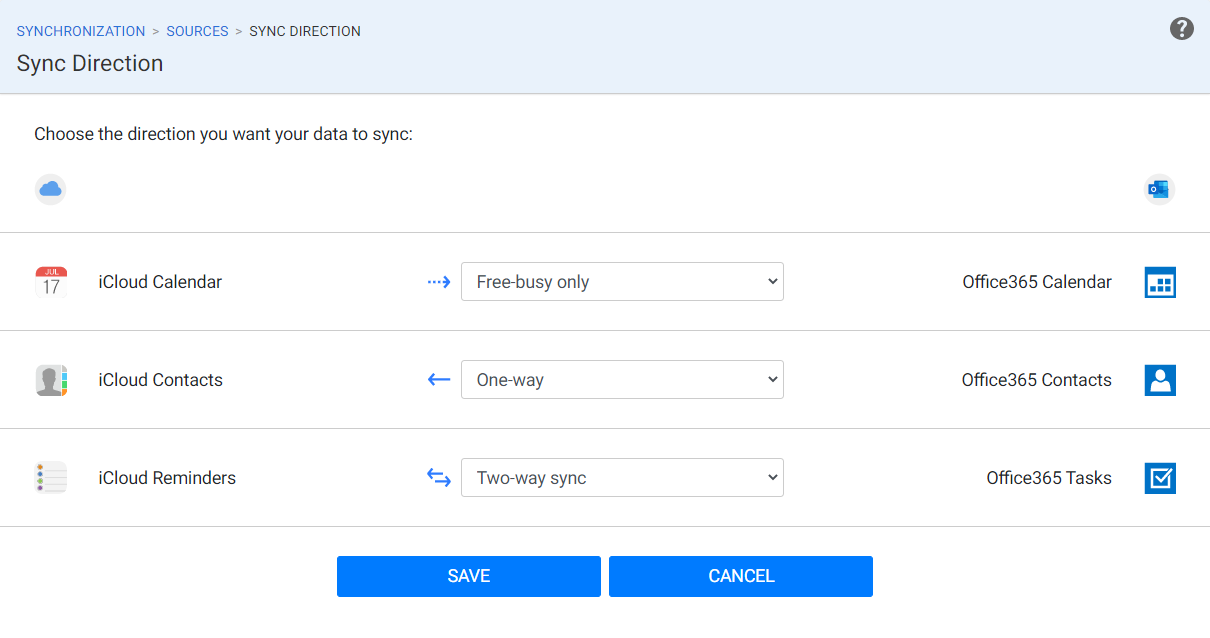The image size is (1210, 638).
Task: Click the iCloud Contacts icon
Action: [51, 380]
